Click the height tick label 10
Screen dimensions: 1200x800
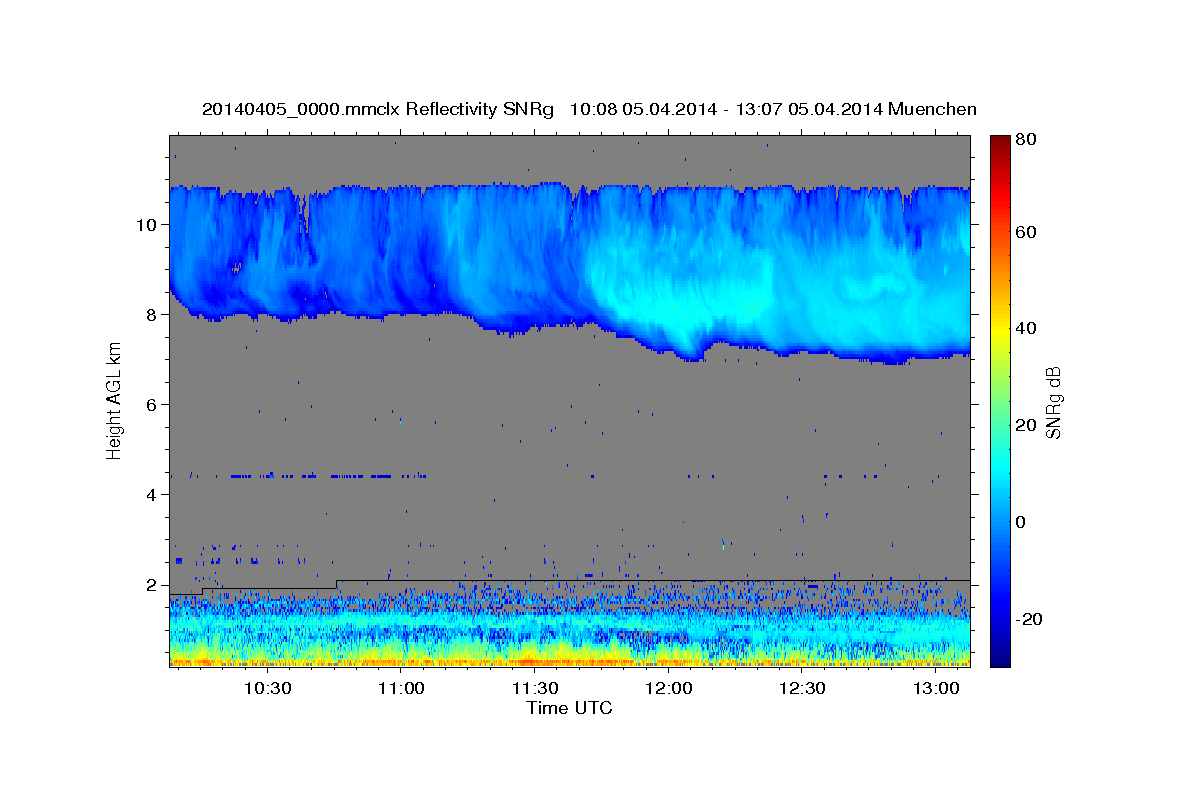pos(145,225)
